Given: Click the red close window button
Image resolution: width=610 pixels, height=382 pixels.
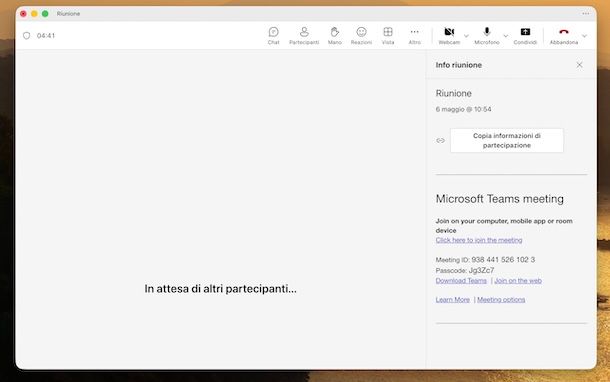Looking at the screenshot, I should [x=23, y=14].
